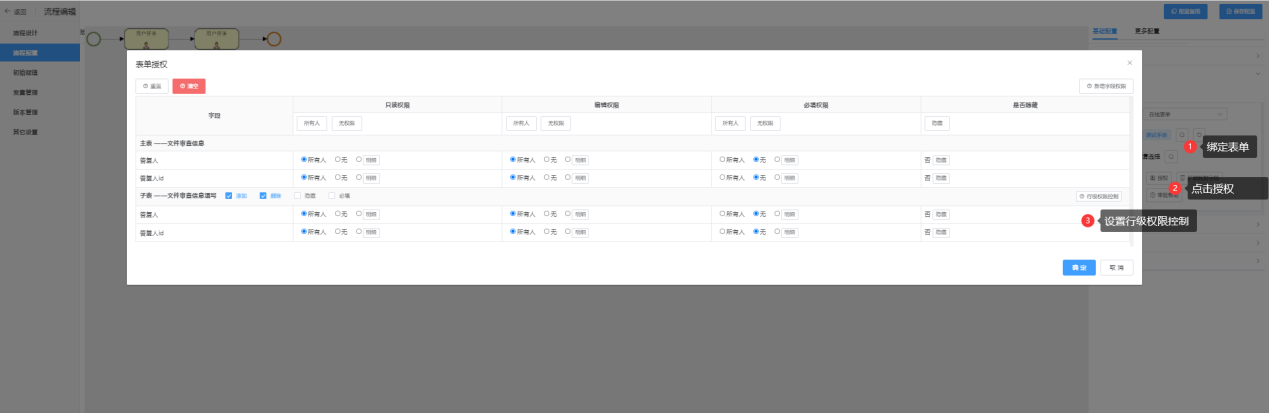This screenshot has width=1269, height=413.
Task: Close the 表单授权 dialog with X
Action: click(1129, 63)
